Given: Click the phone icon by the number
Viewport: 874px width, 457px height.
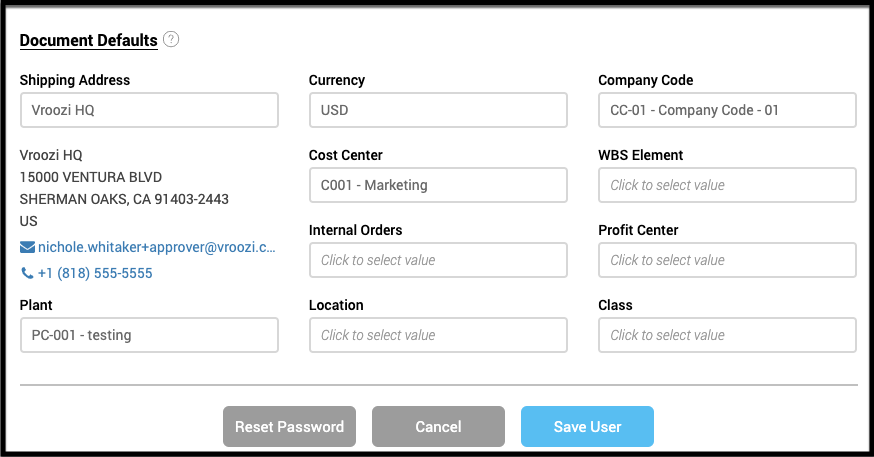Looking at the screenshot, I should [x=27, y=273].
